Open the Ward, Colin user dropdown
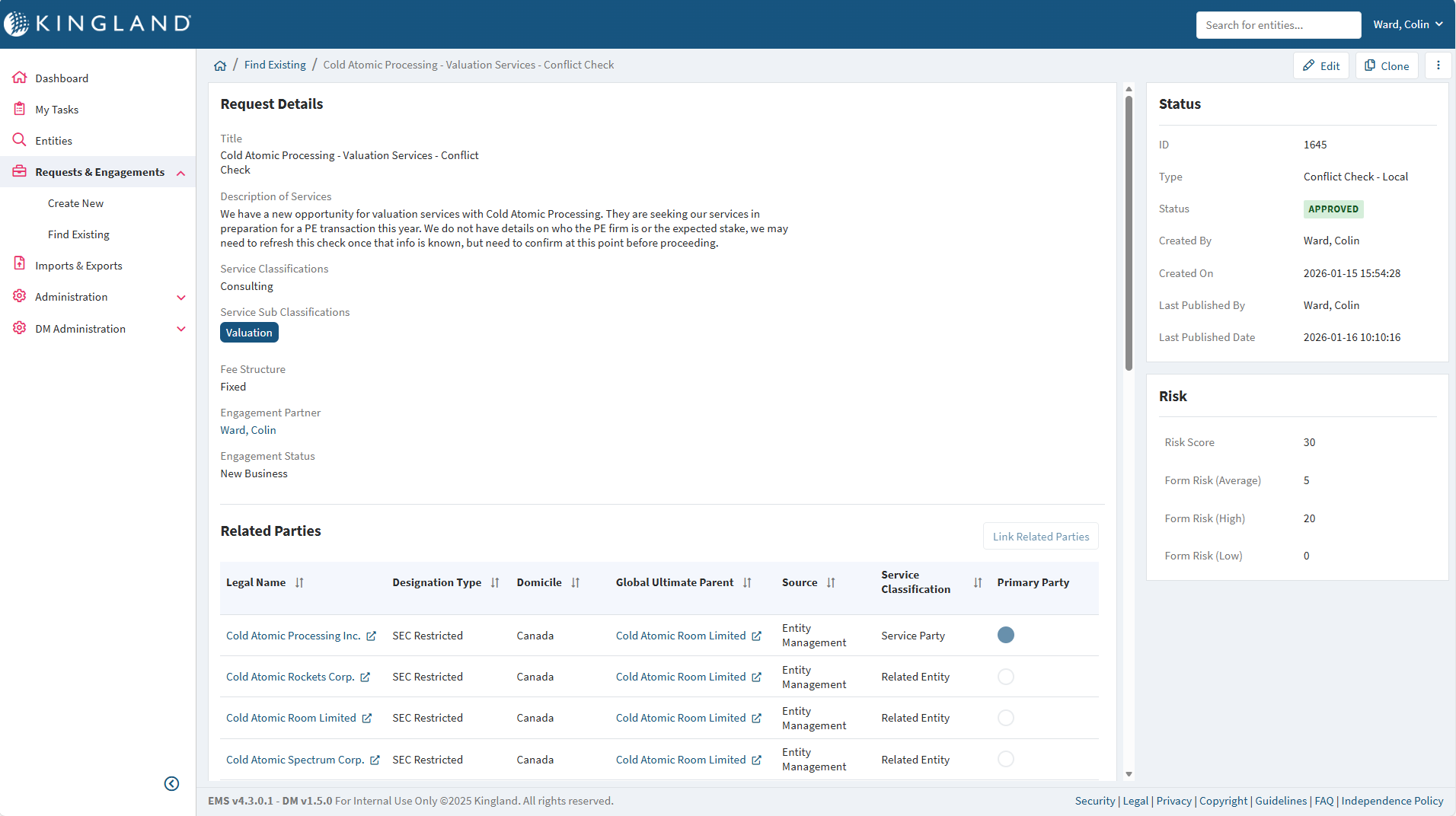 tap(1408, 24)
